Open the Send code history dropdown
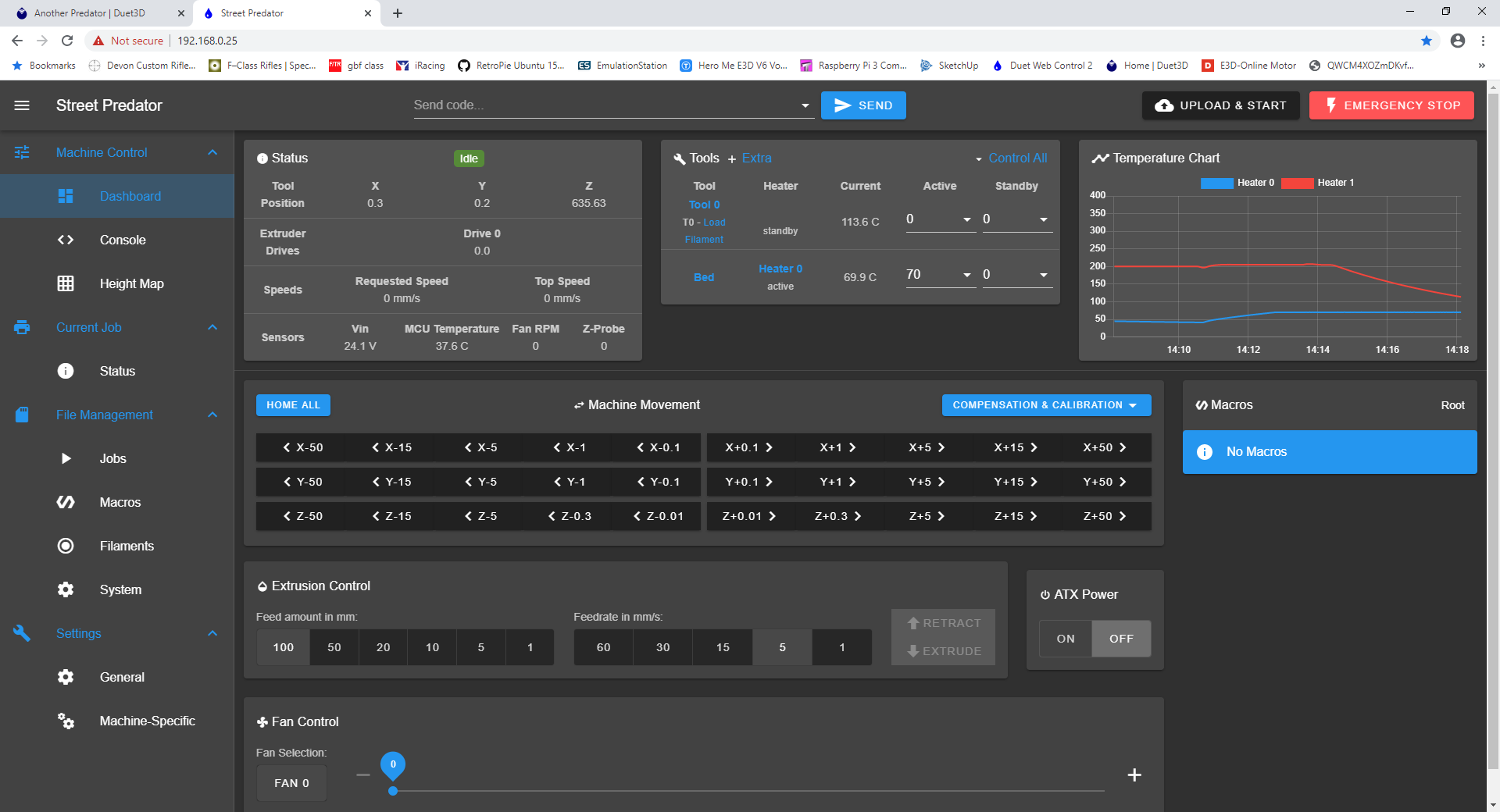The width and height of the screenshot is (1500, 812). [x=805, y=105]
